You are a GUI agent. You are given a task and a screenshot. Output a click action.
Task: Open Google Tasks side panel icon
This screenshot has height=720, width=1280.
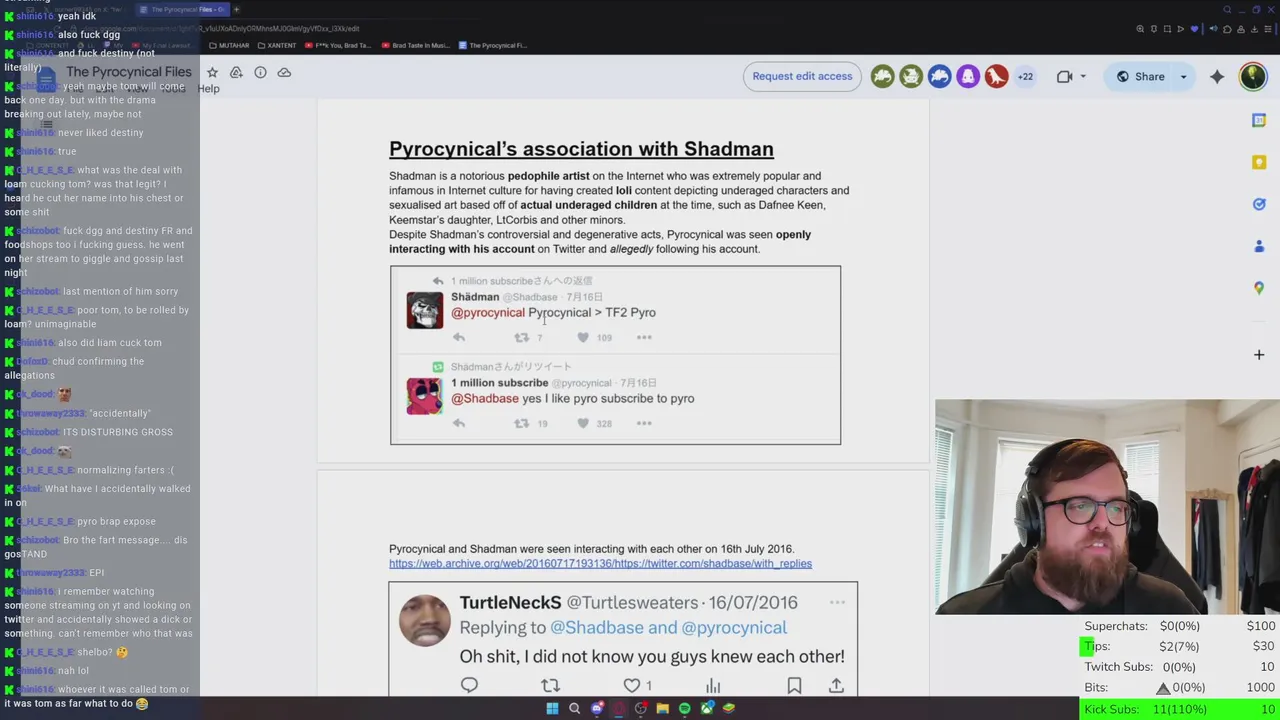(1259, 204)
